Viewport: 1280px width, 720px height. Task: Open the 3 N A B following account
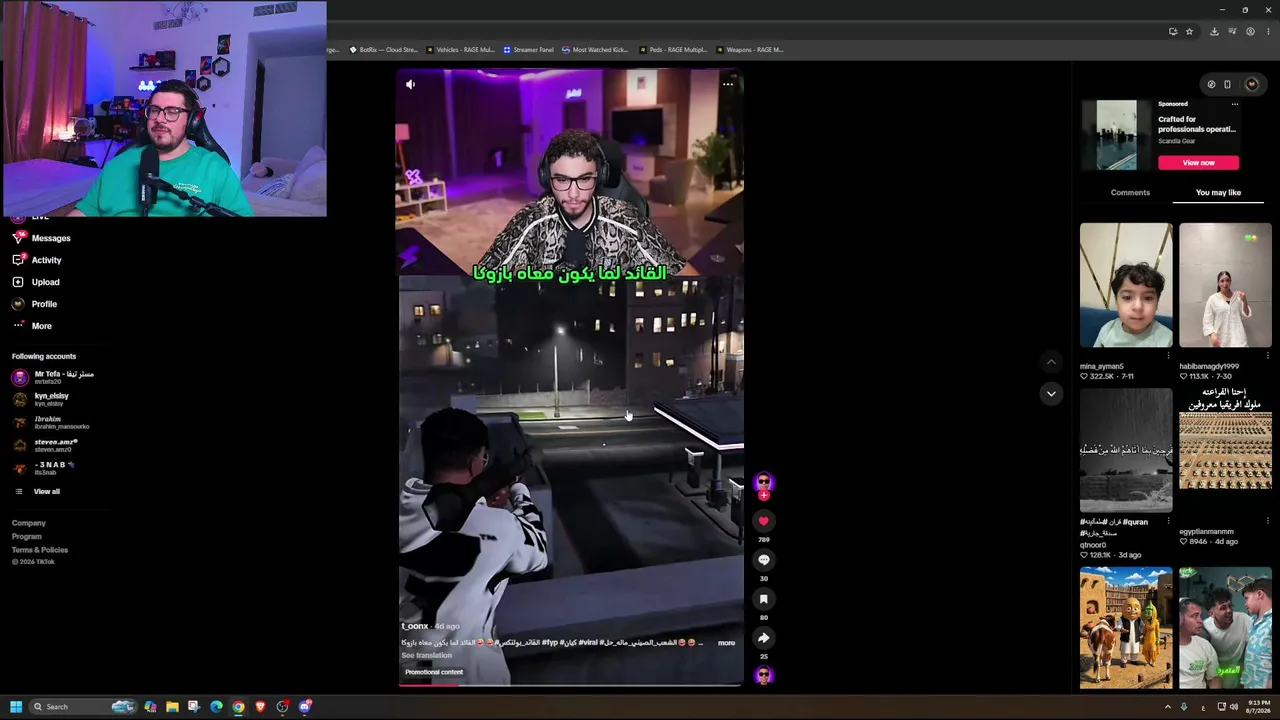(44, 468)
